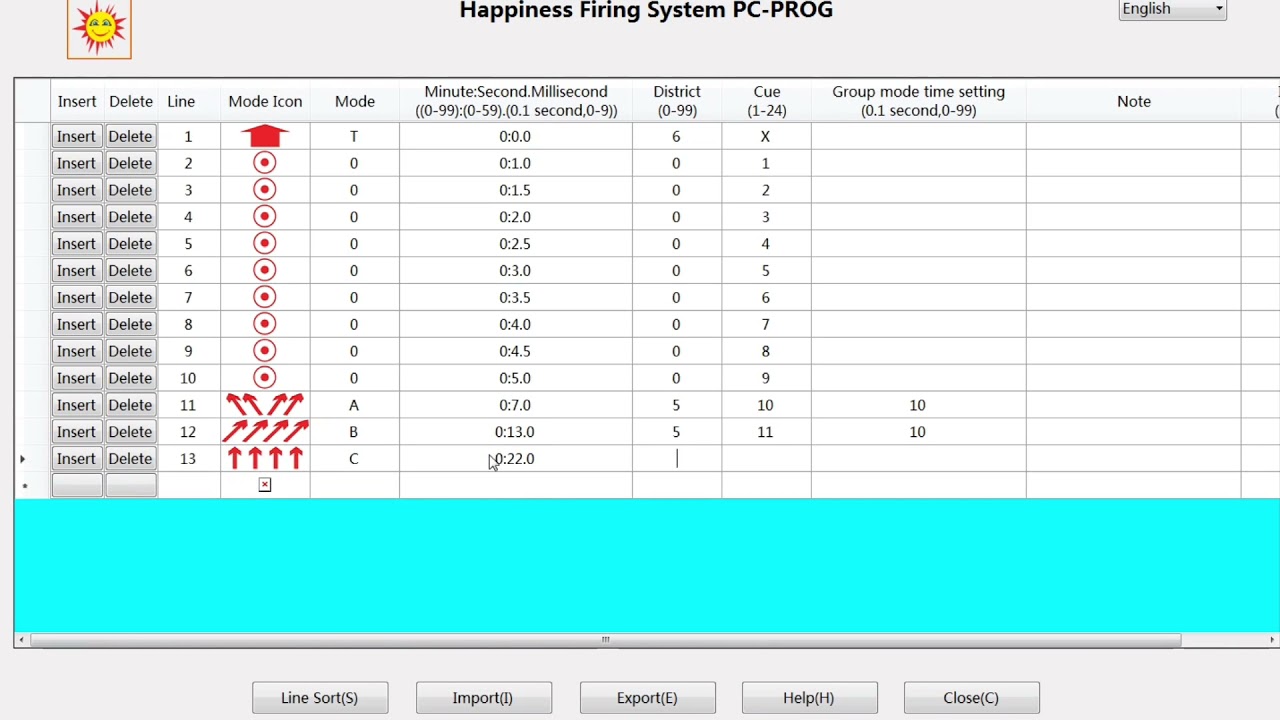Image resolution: width=1280 pixels, height=720 pixels.
Task: Click the single-shot circle icon in line 3
Action: tap(265, 190)
